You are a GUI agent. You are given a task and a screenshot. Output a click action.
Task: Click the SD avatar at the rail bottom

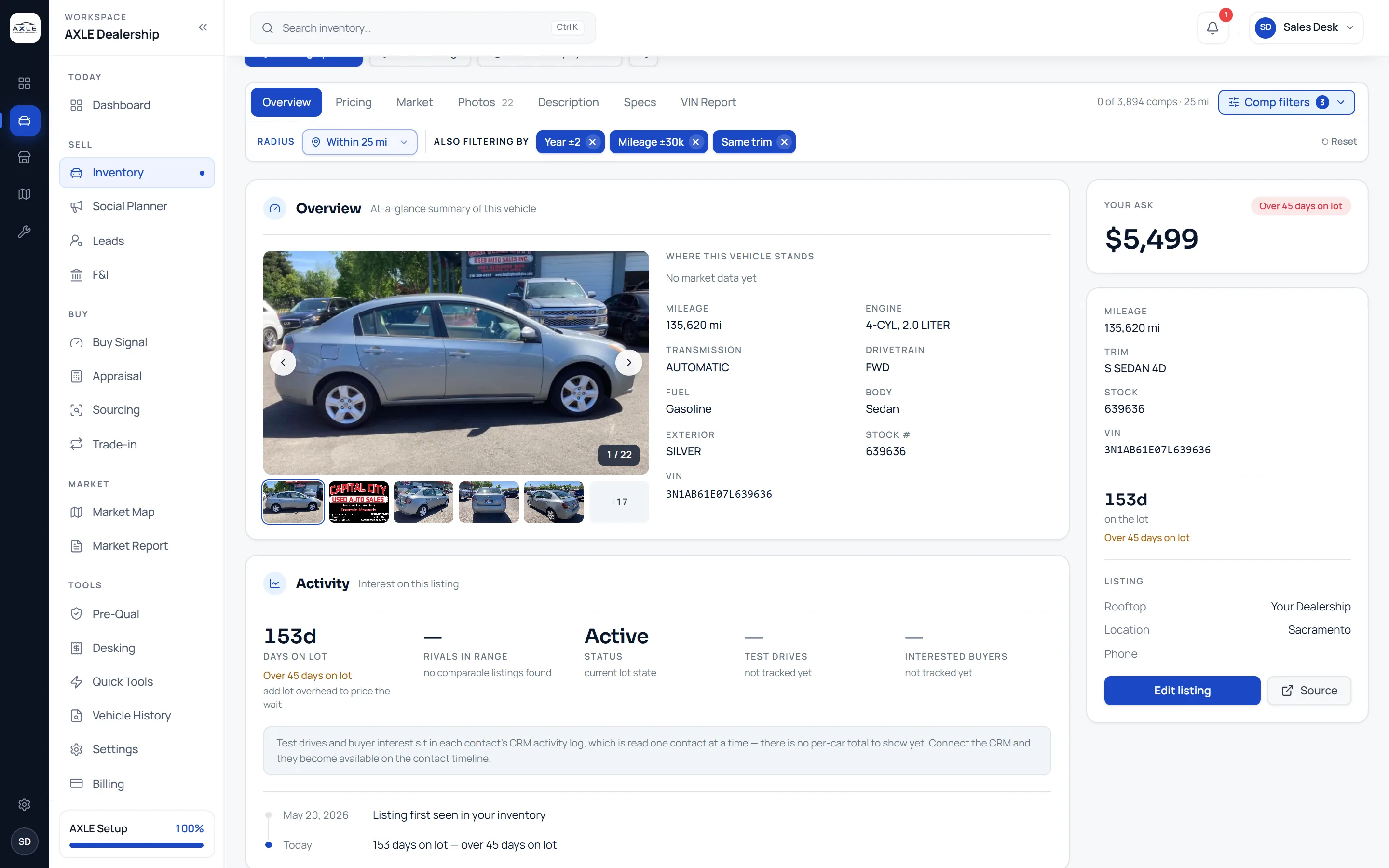pos(24,841)
